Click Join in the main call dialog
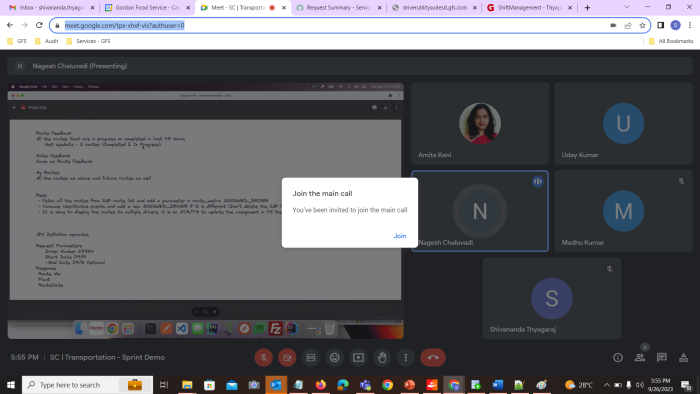This screenshot has height=394, width=700. click(400, 236)
